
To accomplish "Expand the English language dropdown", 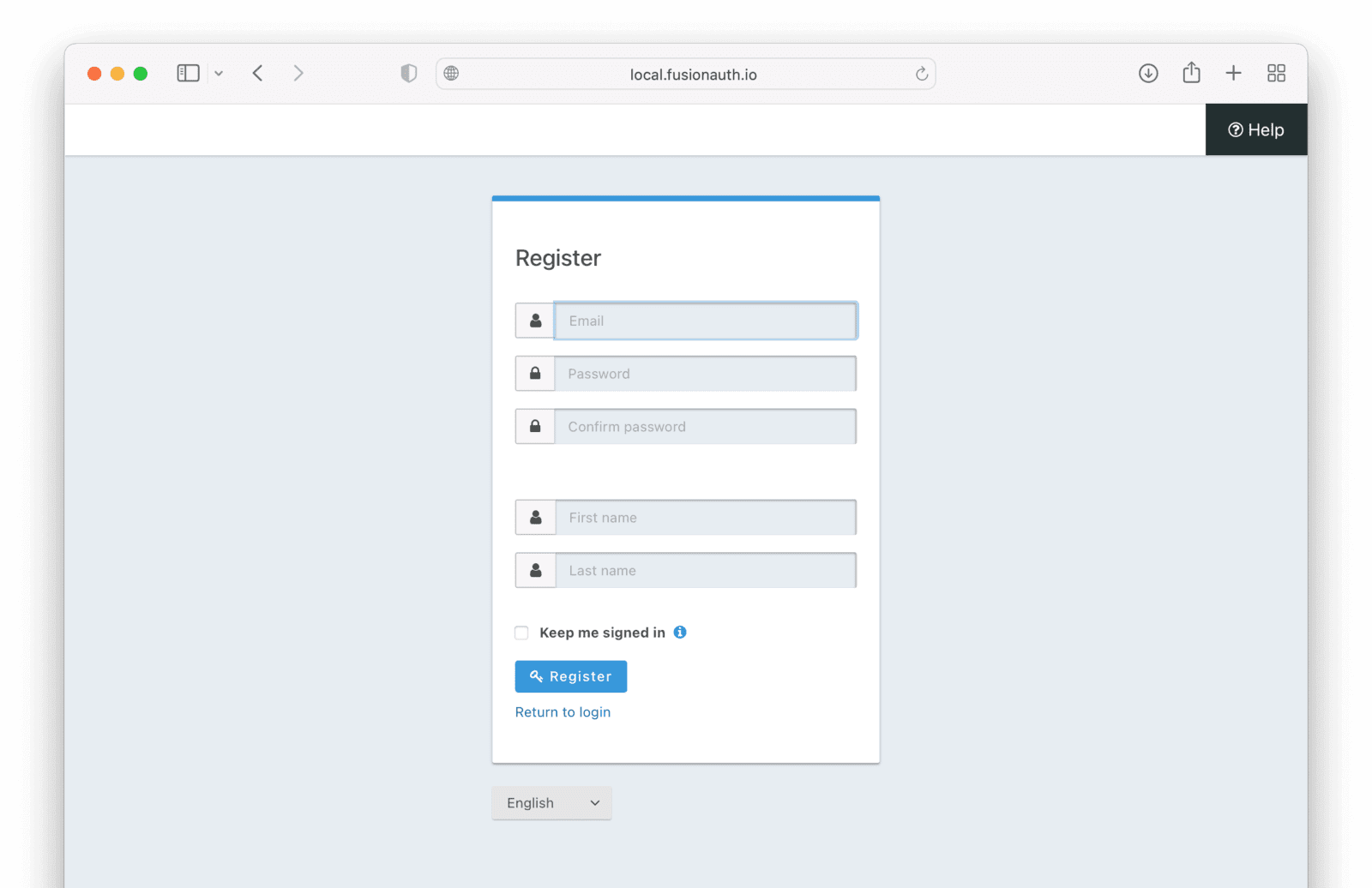I will click(x=551, y=803).
